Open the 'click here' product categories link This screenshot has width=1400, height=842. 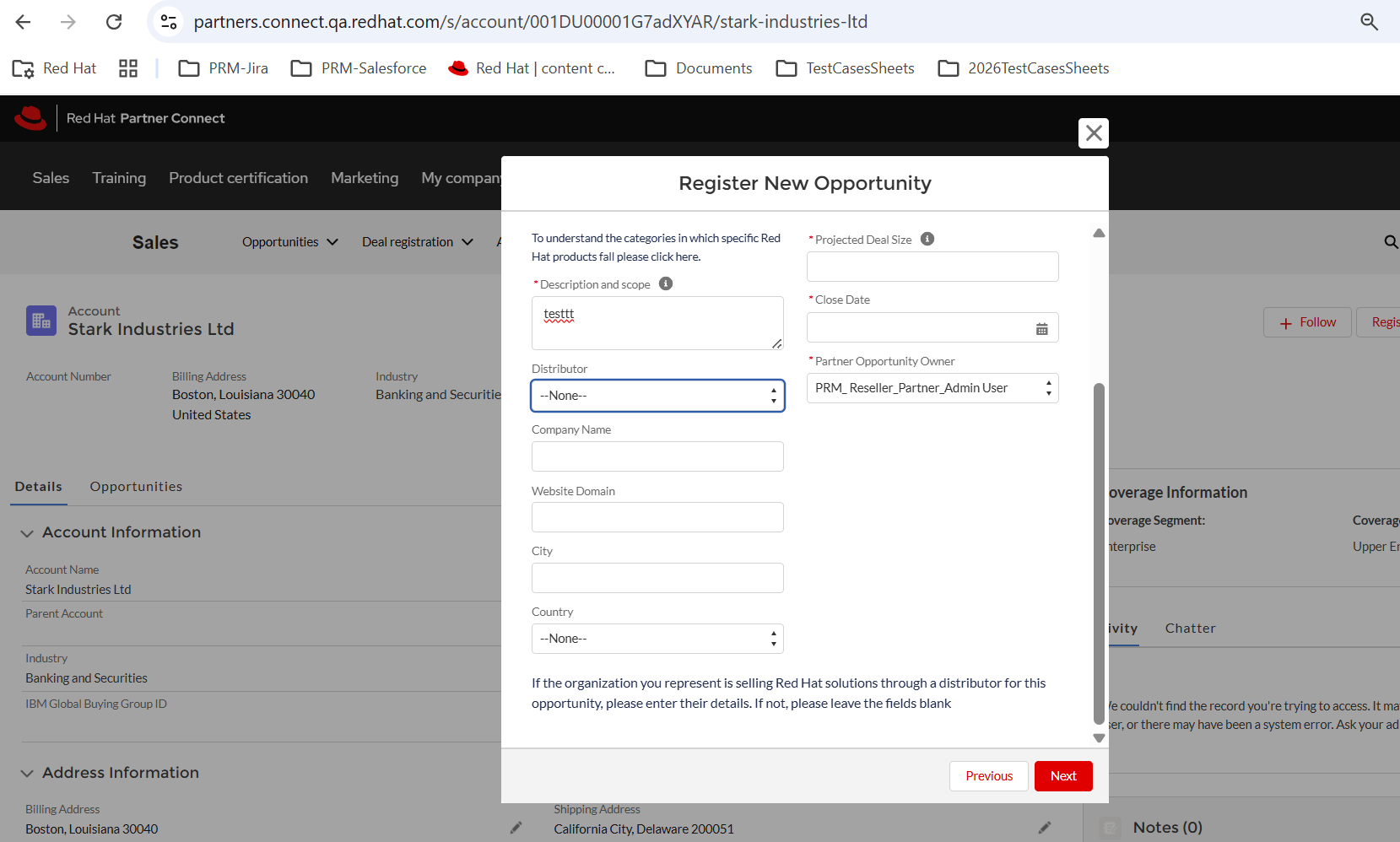675,256
